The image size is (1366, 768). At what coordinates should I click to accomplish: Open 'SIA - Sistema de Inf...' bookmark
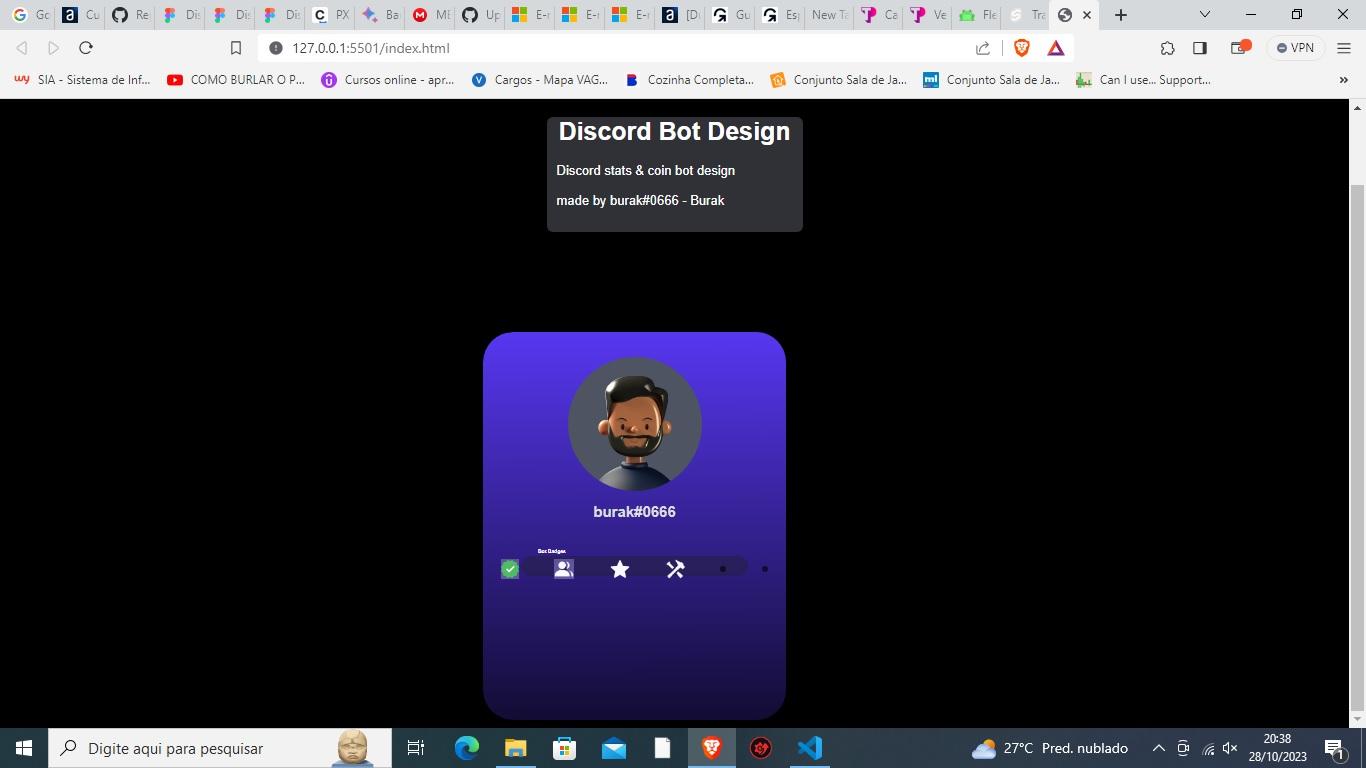(82, 80)
